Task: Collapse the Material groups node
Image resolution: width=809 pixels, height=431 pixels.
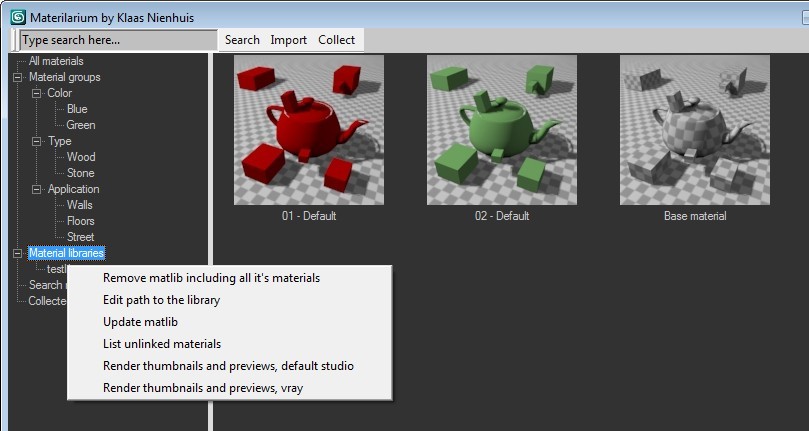Action: 18,77
